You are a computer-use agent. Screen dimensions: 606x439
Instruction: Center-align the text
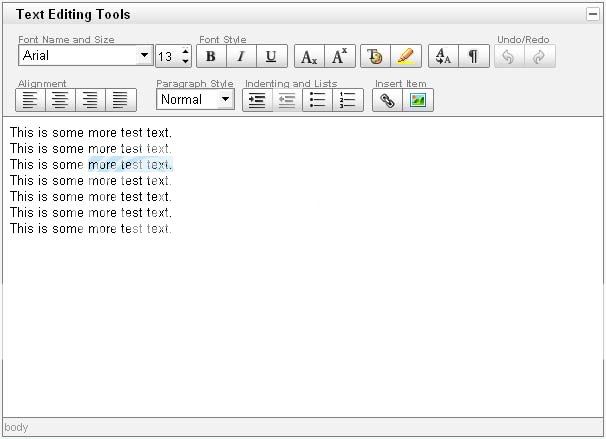point(60,100)
